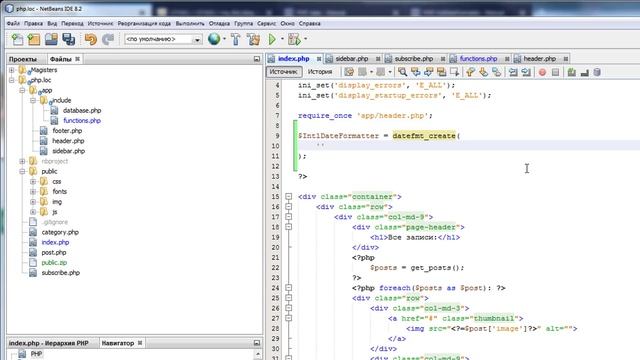Click the red Start Macro Recording icon

[x=542, y=72]
